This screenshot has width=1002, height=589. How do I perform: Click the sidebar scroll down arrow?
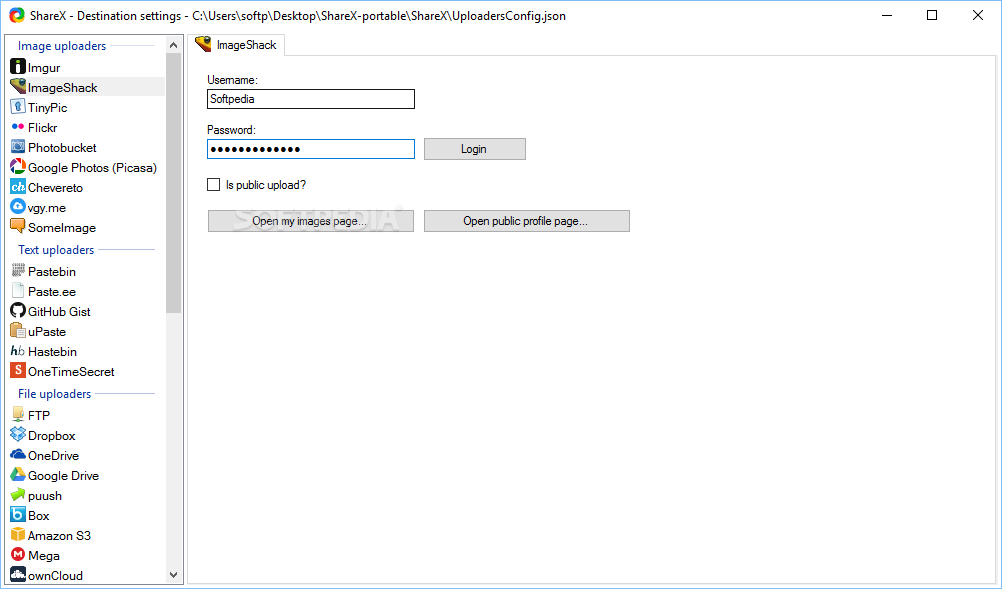pyautogui.click(x=173, y=575)
